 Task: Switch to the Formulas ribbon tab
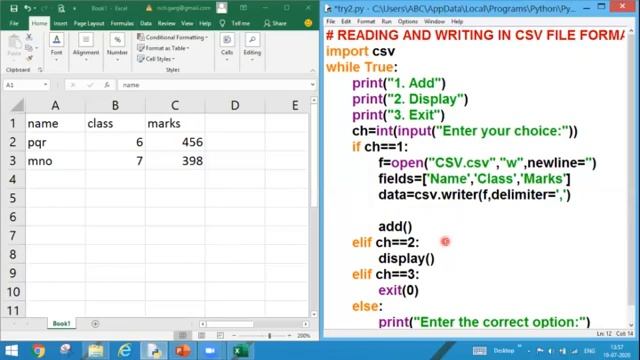[x=122, y=24]
